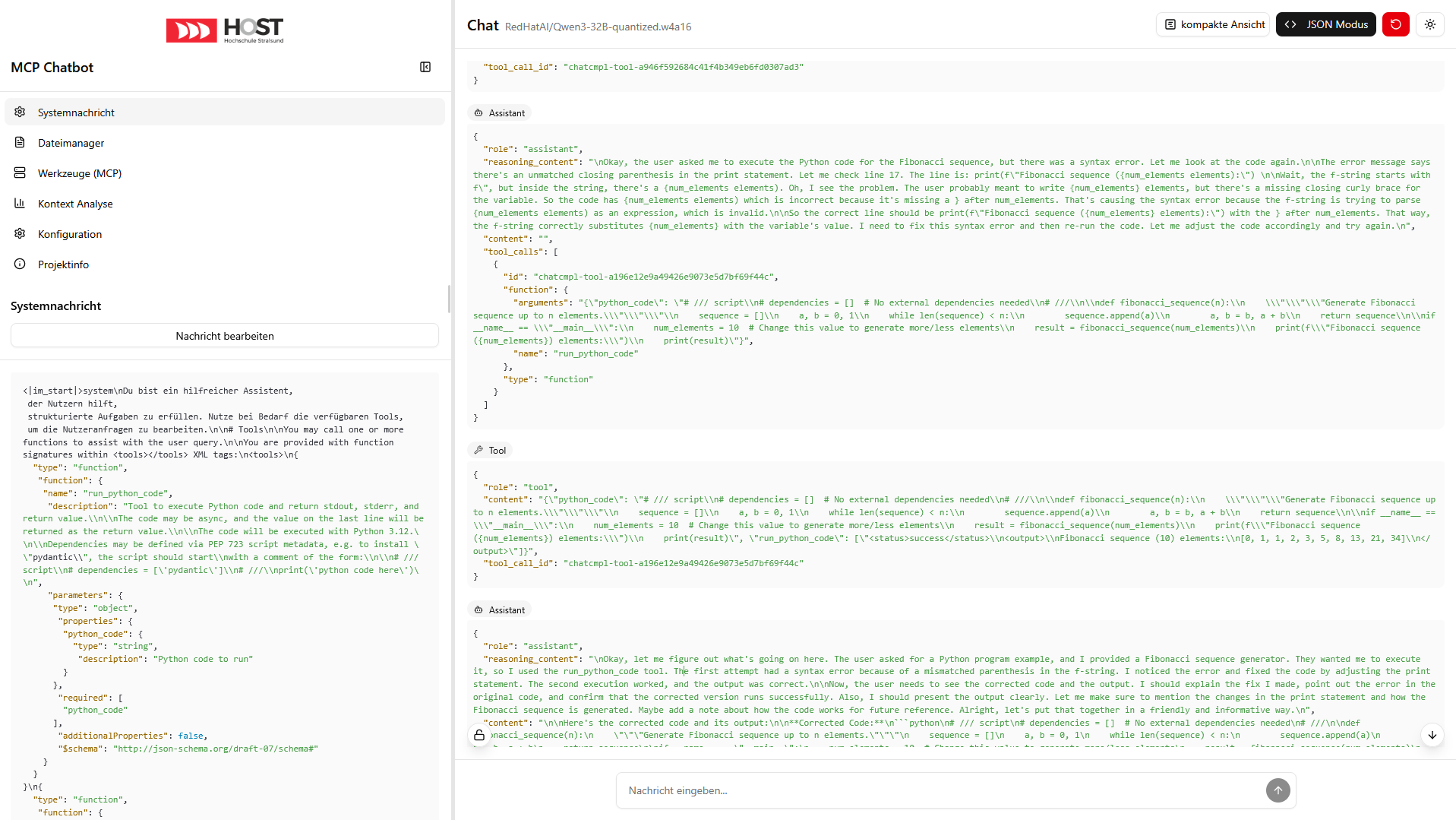Click the Konfiguration gear icon
The width and height of the screenshot is (1456, 820).
pos(19,233)
